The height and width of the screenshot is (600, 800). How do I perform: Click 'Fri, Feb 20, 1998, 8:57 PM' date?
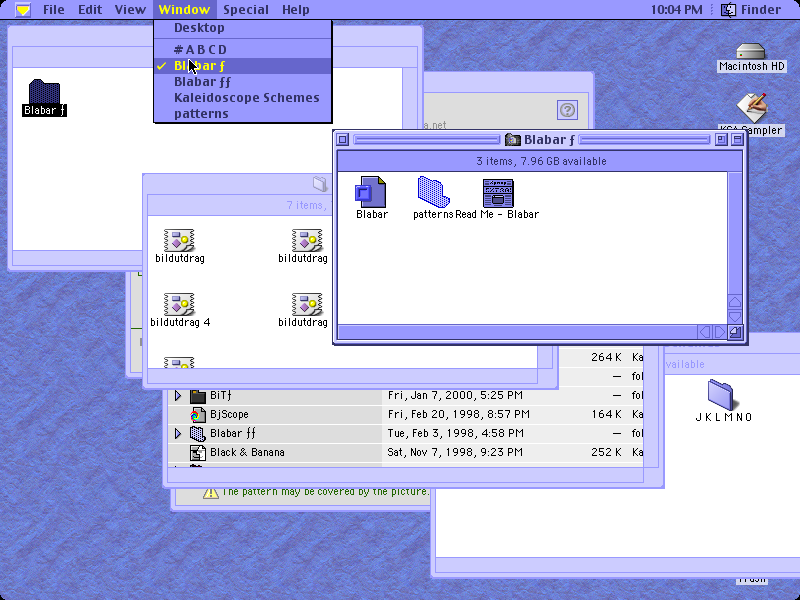click(x=459, y=414)
